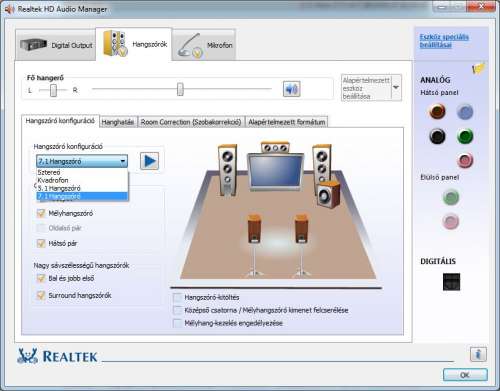The height and width of the screenshot is (391, 500).
Task: Toggle the Hátsó pár checkbox
Action: (41, 243)
